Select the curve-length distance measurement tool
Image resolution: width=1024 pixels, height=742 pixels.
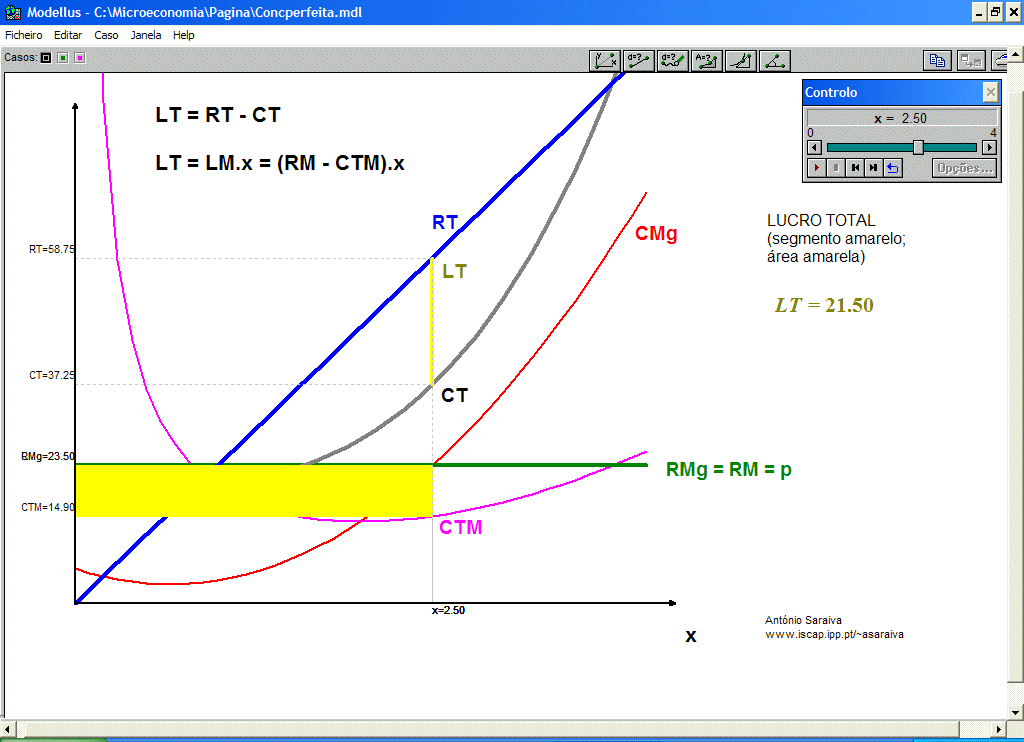[x=673, y=60]
